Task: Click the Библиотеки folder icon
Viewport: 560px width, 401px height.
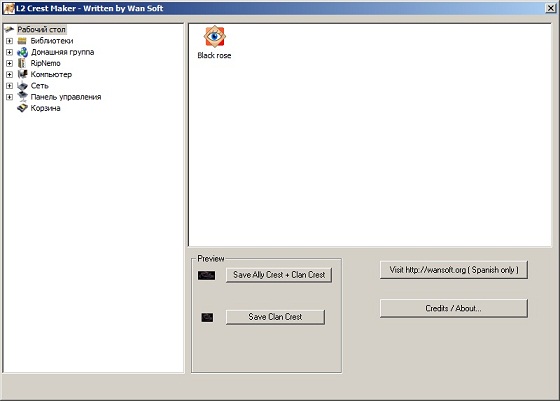Action: coord(22,41)
